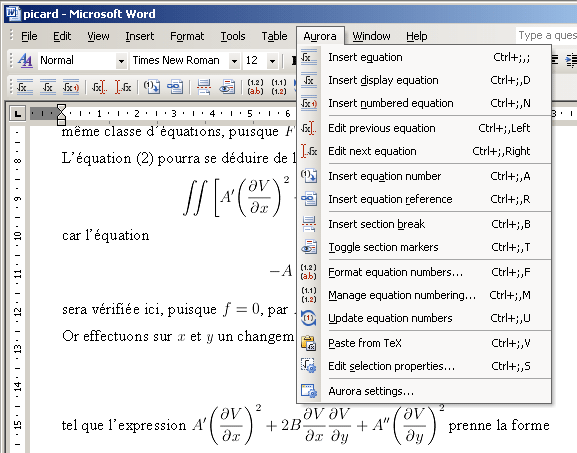Open the View menu
Image resolution: width=577 pixels, height=453 pixels.
coord(98,36)
